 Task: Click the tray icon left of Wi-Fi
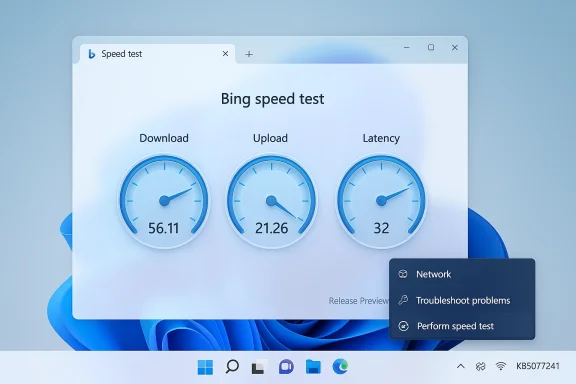[480, 366]
